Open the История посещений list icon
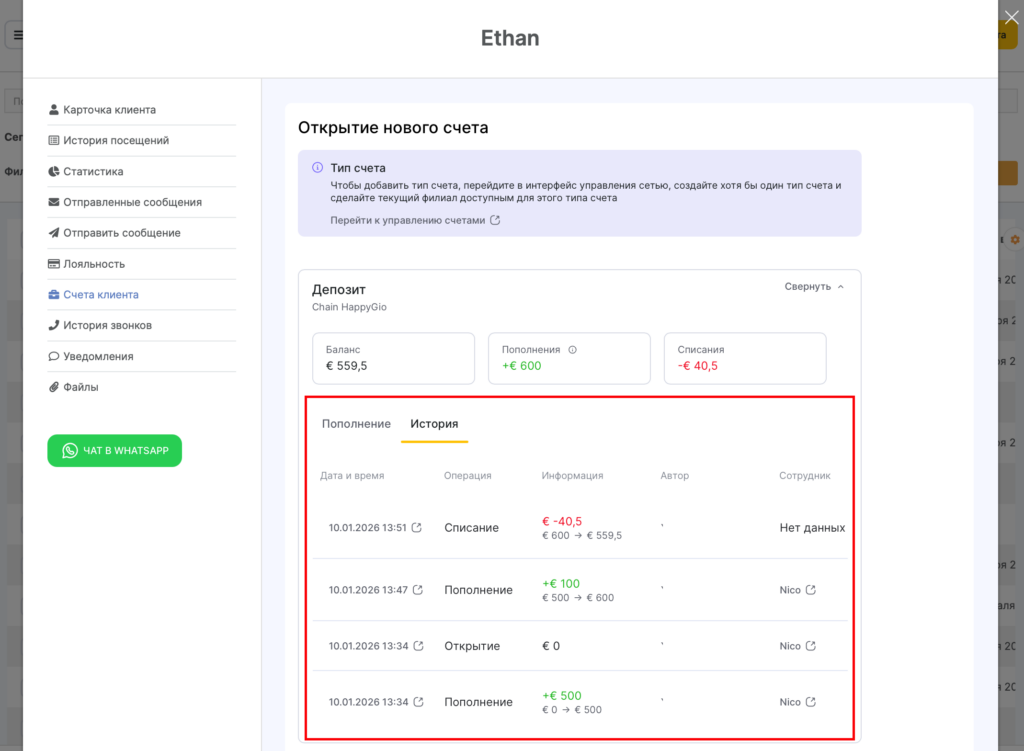The image size is (1024, 751). (x=54, y=141)
